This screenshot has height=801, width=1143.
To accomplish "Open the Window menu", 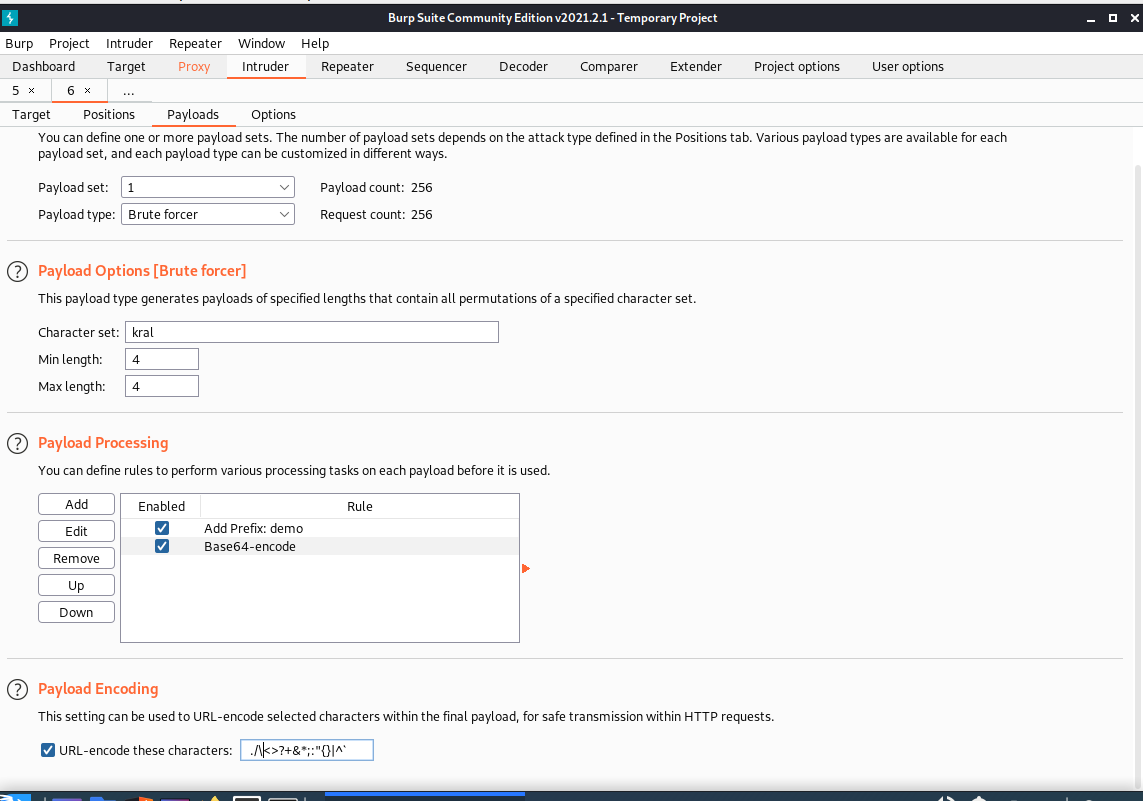I will click(261, 44).
